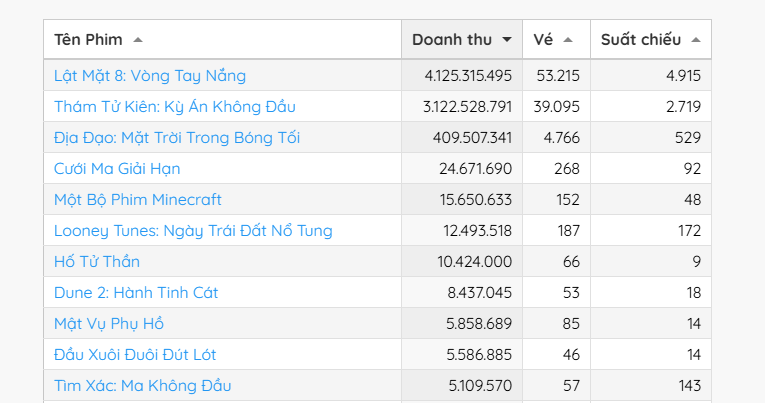The image size is (765, 403).
Task: Open Một Bộ Phim Minecraft movie page
Action: click(138, 199)
